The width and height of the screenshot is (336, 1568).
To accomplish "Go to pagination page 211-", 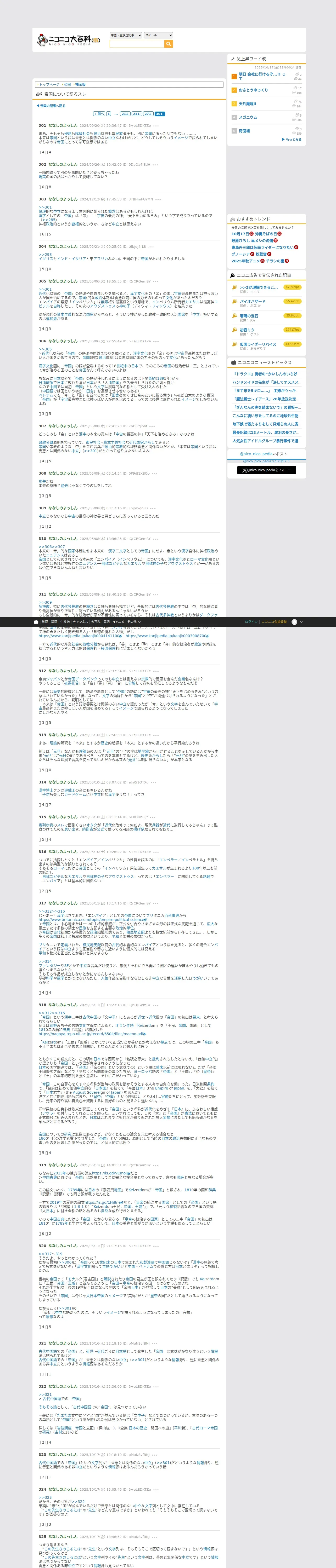I will [x=125, y=114].
